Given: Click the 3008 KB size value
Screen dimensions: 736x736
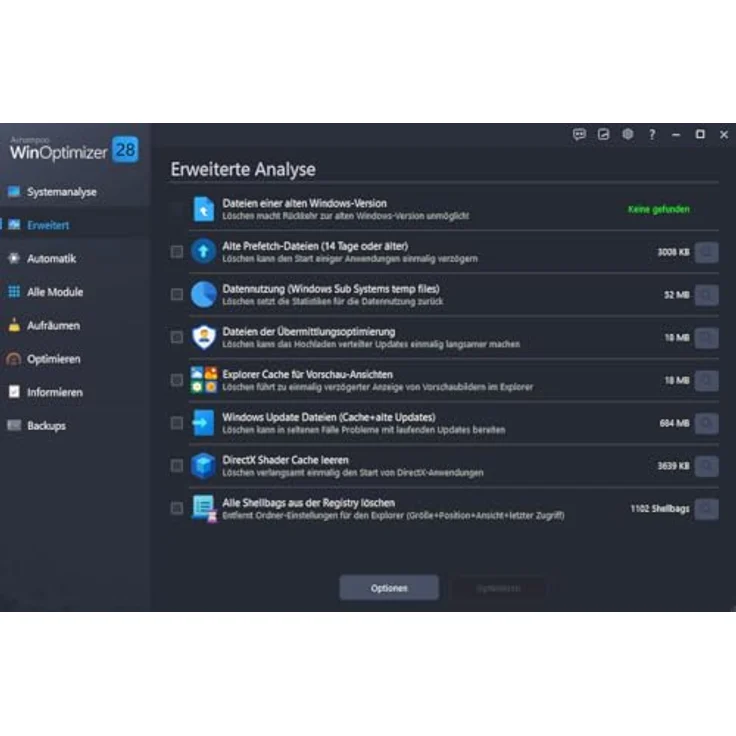Looking at the screenshot, I should [674, 252].
